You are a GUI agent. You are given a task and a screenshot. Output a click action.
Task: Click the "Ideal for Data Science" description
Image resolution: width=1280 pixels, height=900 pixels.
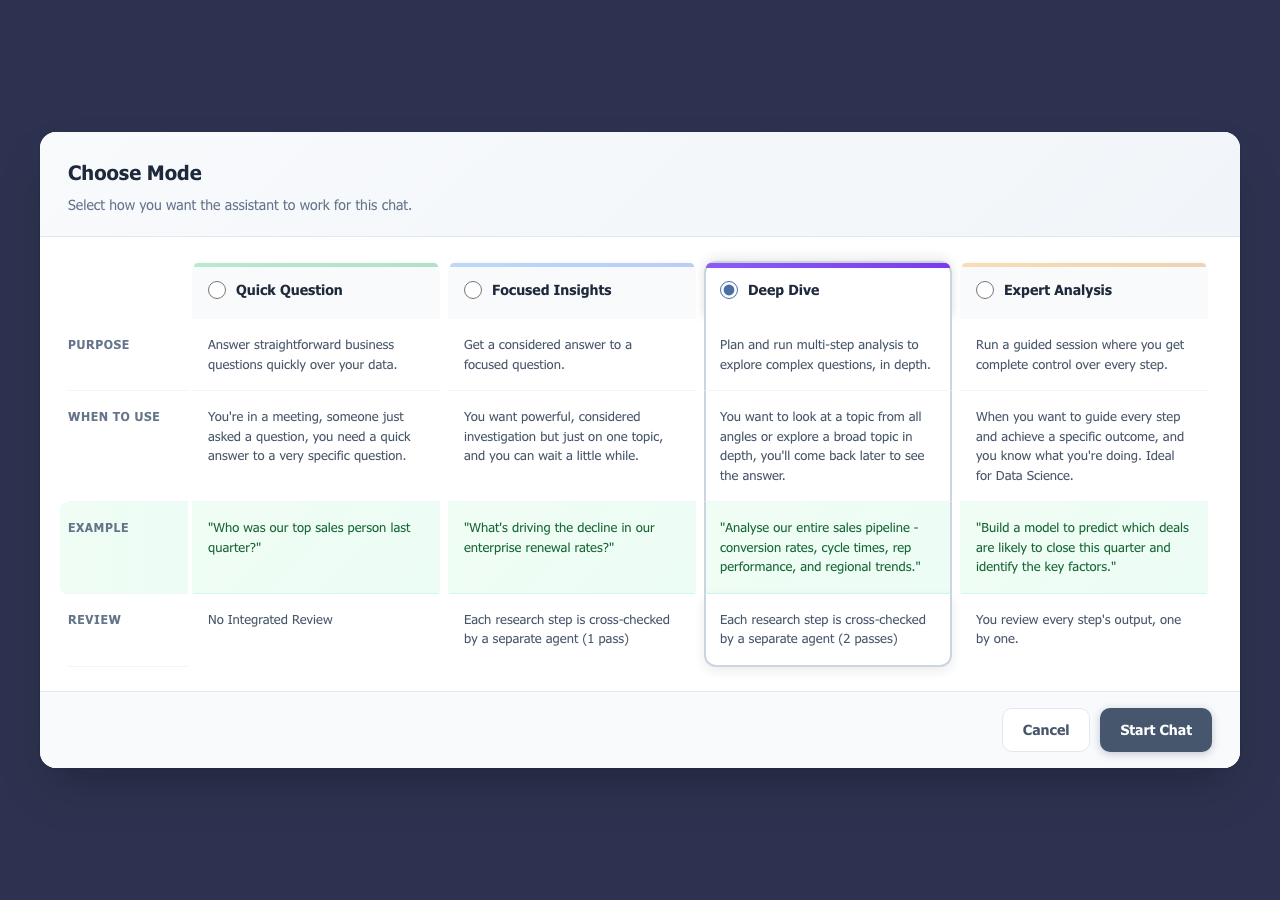click(x=1080, y=446)
